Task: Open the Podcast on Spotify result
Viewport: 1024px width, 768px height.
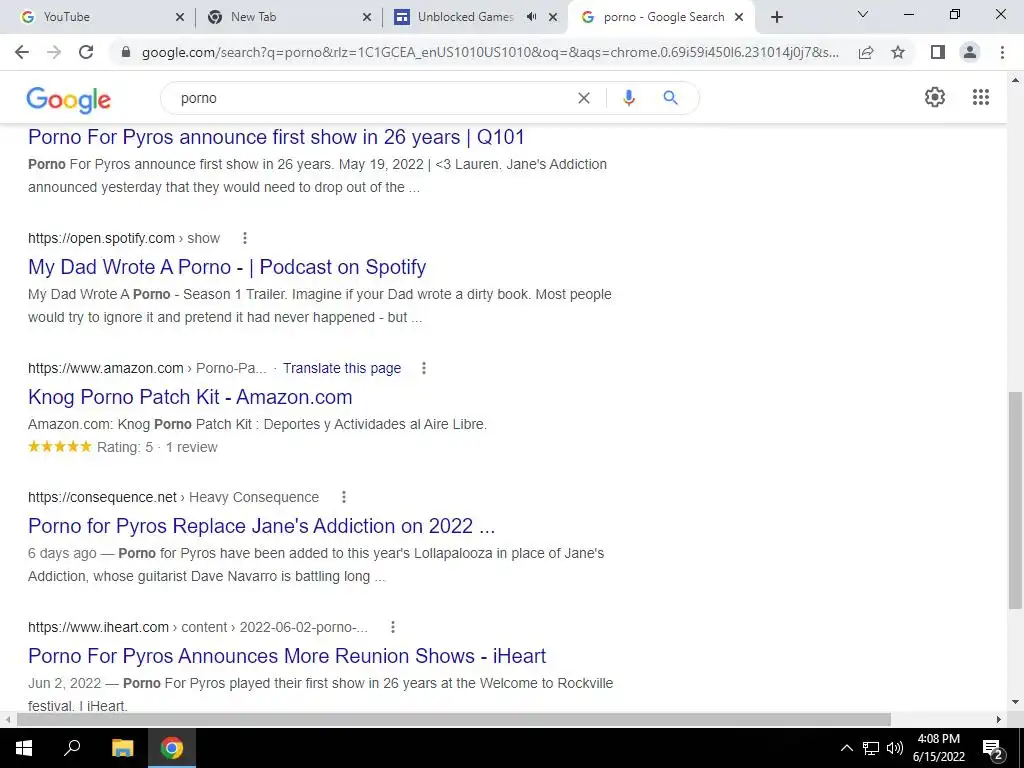Action: [227, 267]
